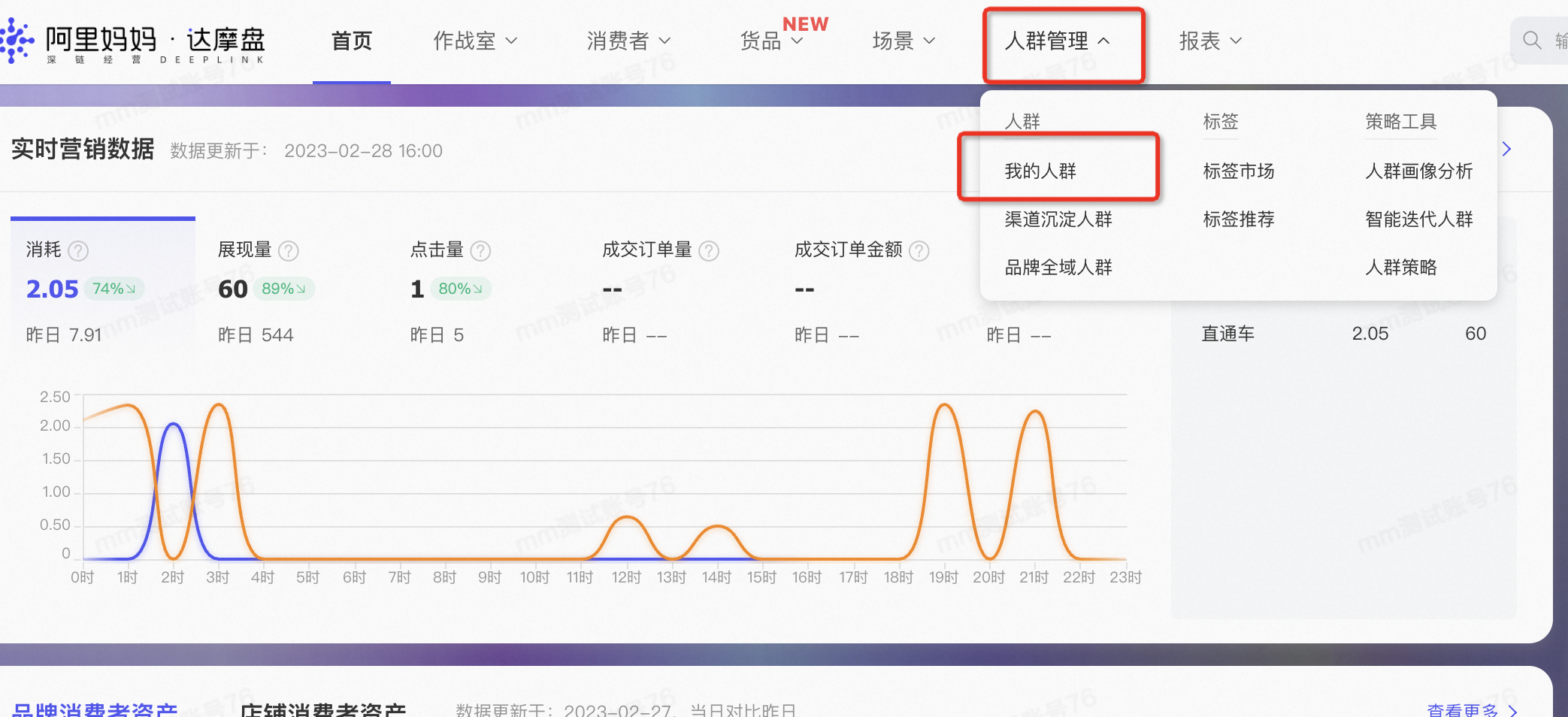
Task: Select 我的人群 menu entry
Action: pos(1040,171)
